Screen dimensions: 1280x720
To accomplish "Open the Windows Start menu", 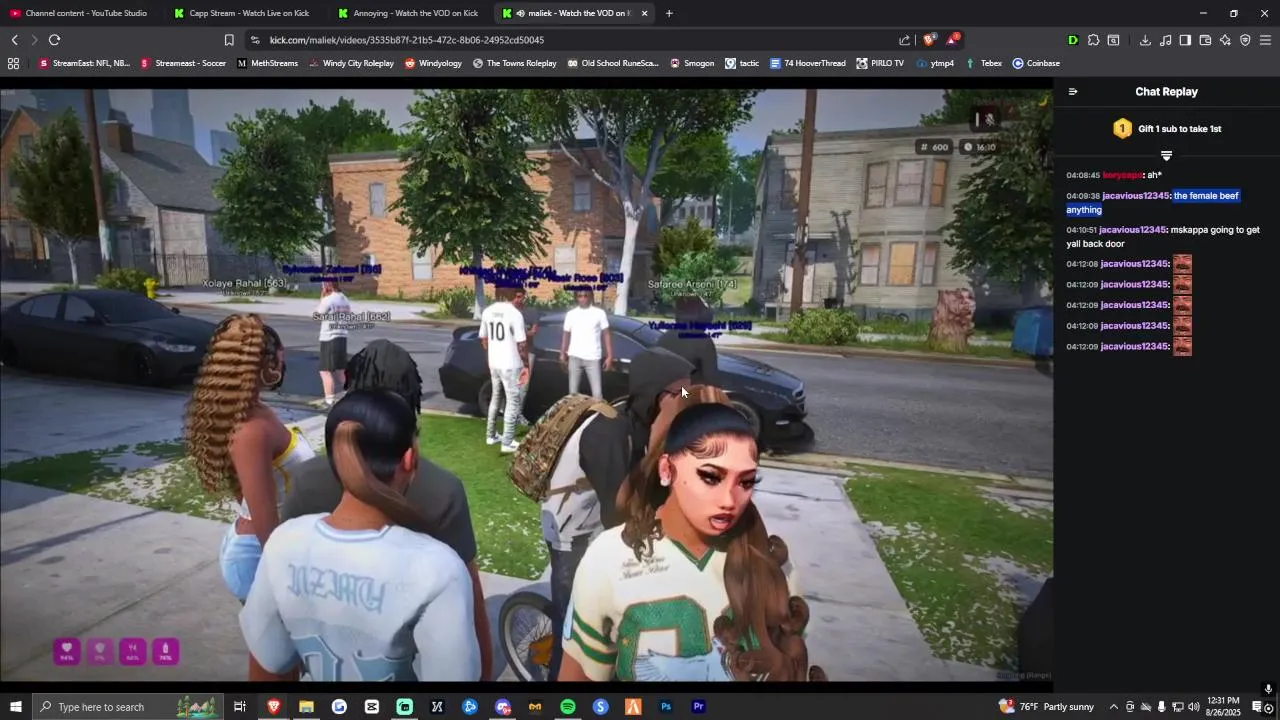I will point(15,707).
